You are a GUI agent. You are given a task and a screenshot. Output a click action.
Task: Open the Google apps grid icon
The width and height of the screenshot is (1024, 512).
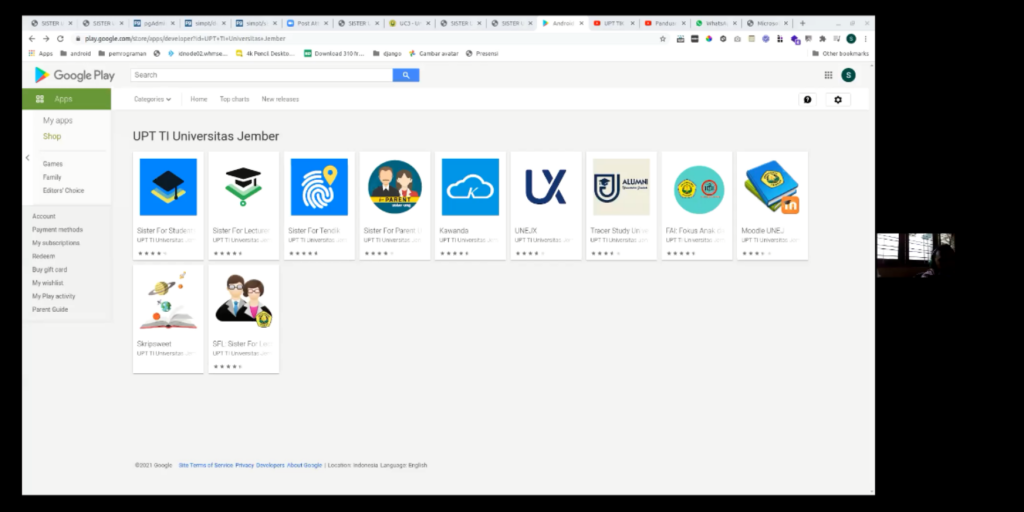(x=828, y=75)
